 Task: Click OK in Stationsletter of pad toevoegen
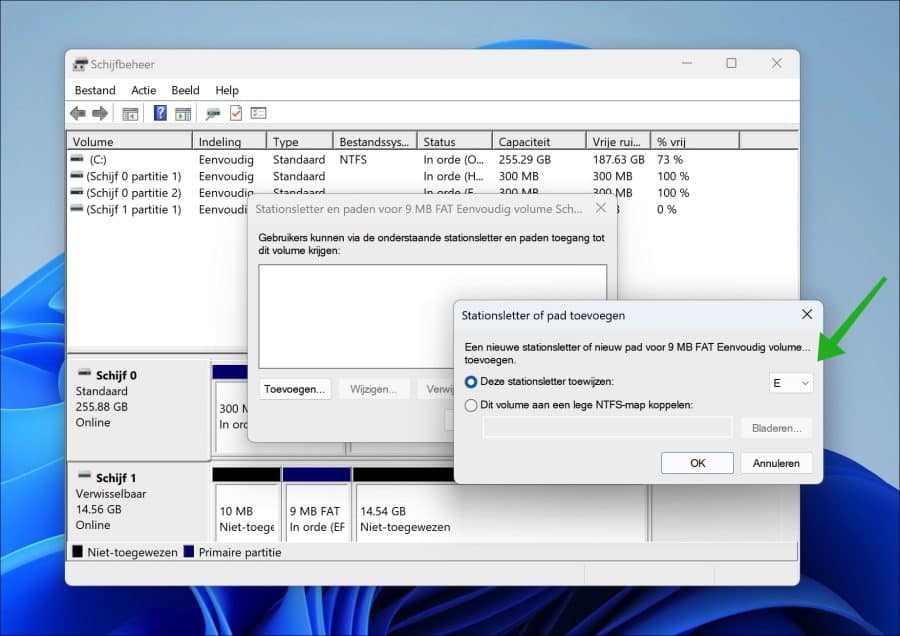(697, 463)
